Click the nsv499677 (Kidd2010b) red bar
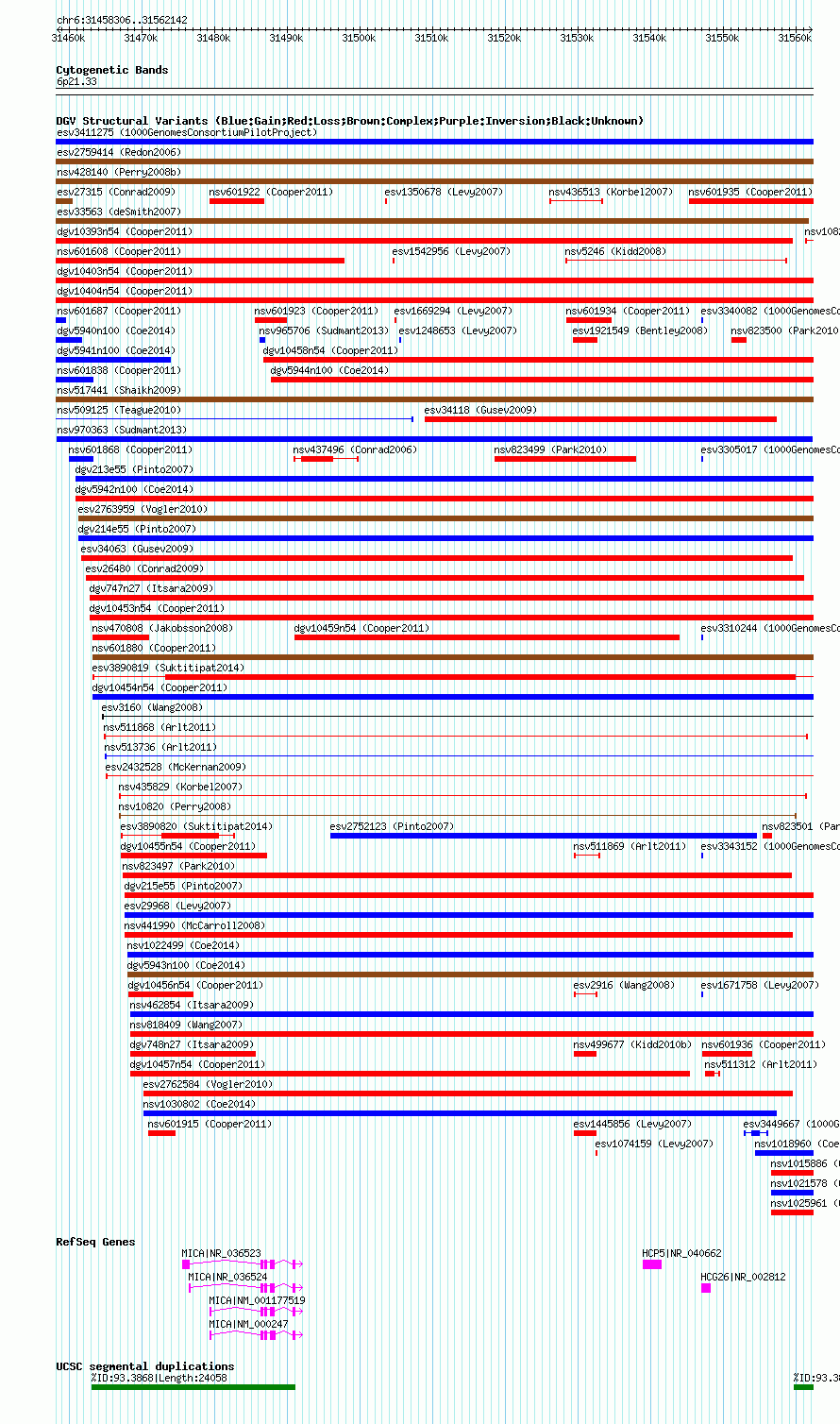This screenshot has height=1424, width=840. point(585,1054)
